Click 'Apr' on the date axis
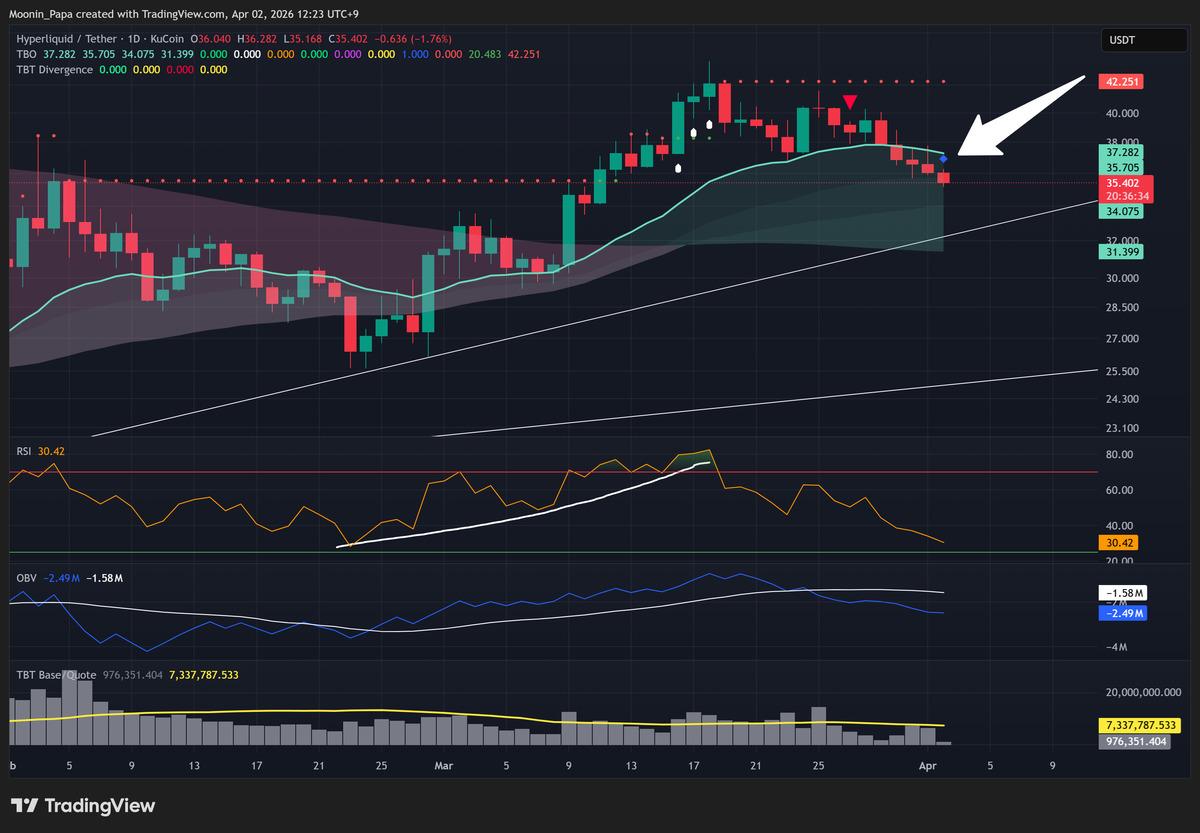This screenshot has width=1200, height=833. 927,767
